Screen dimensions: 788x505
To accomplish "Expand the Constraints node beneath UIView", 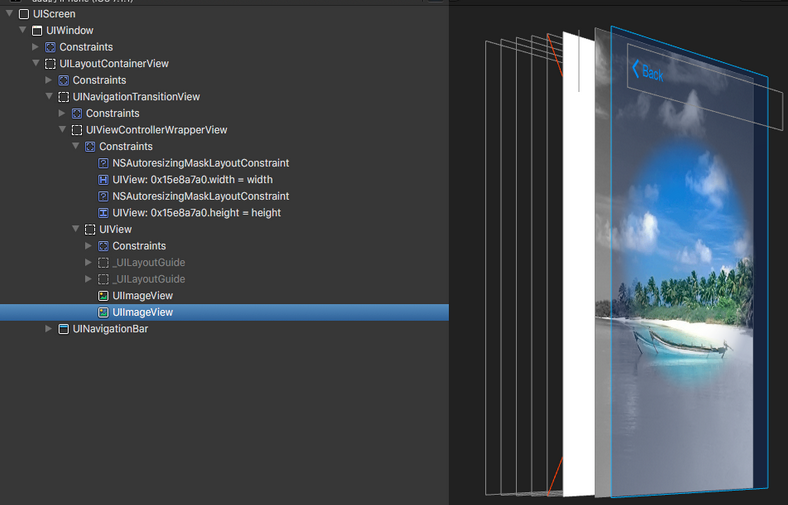I will point(88,246).
